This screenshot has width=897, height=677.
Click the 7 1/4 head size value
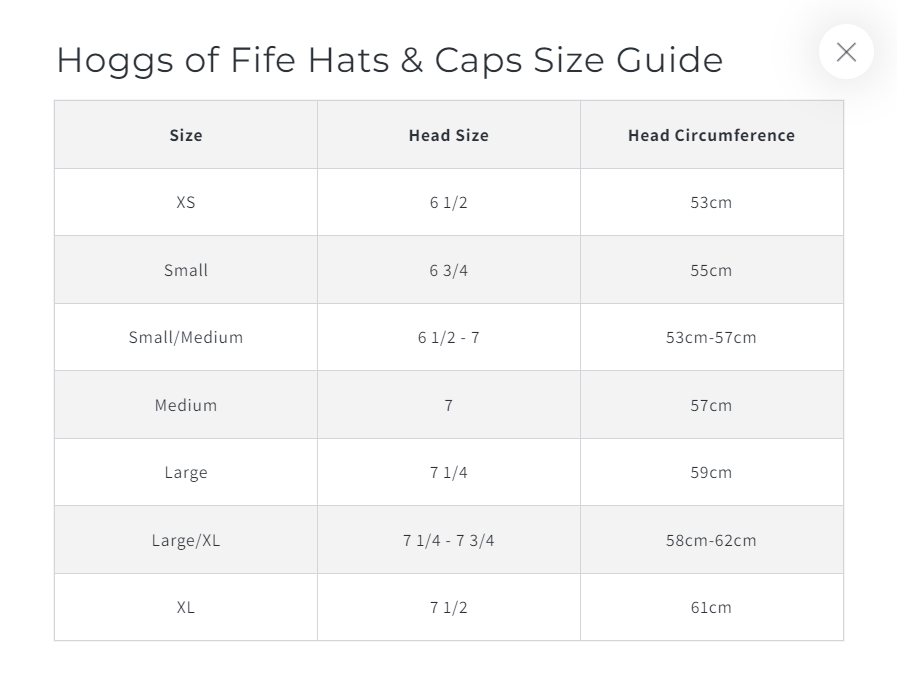(x=448, y=472)
